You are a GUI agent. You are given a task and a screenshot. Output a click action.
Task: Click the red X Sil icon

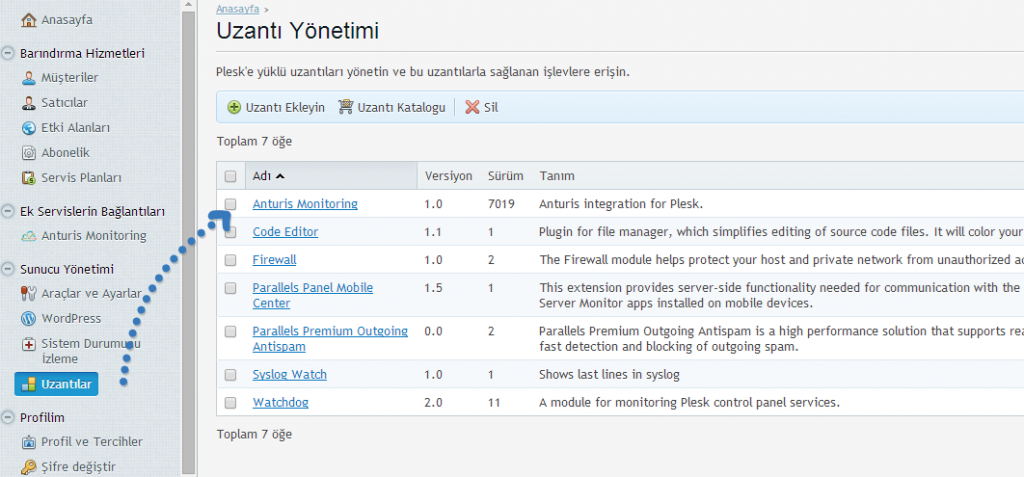pos(472,108)
